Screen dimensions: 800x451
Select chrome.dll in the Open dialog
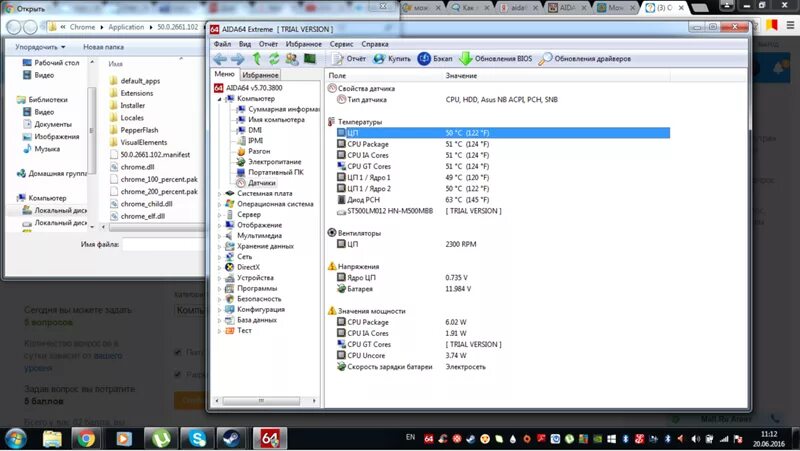click(x=133, y=167)
